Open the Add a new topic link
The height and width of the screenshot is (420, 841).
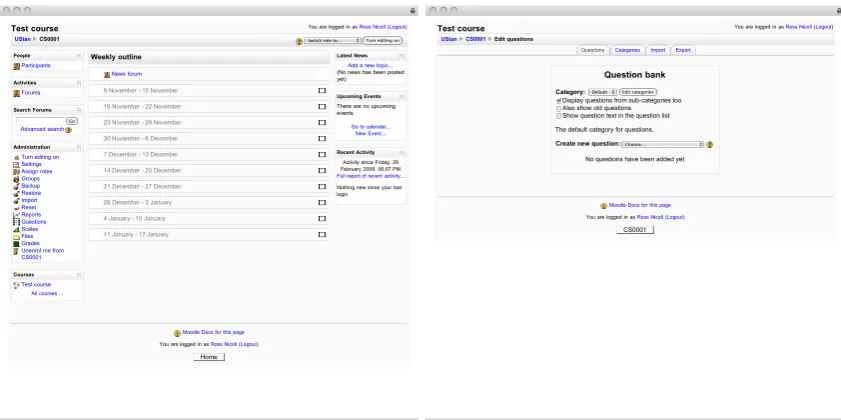(370, 65)
